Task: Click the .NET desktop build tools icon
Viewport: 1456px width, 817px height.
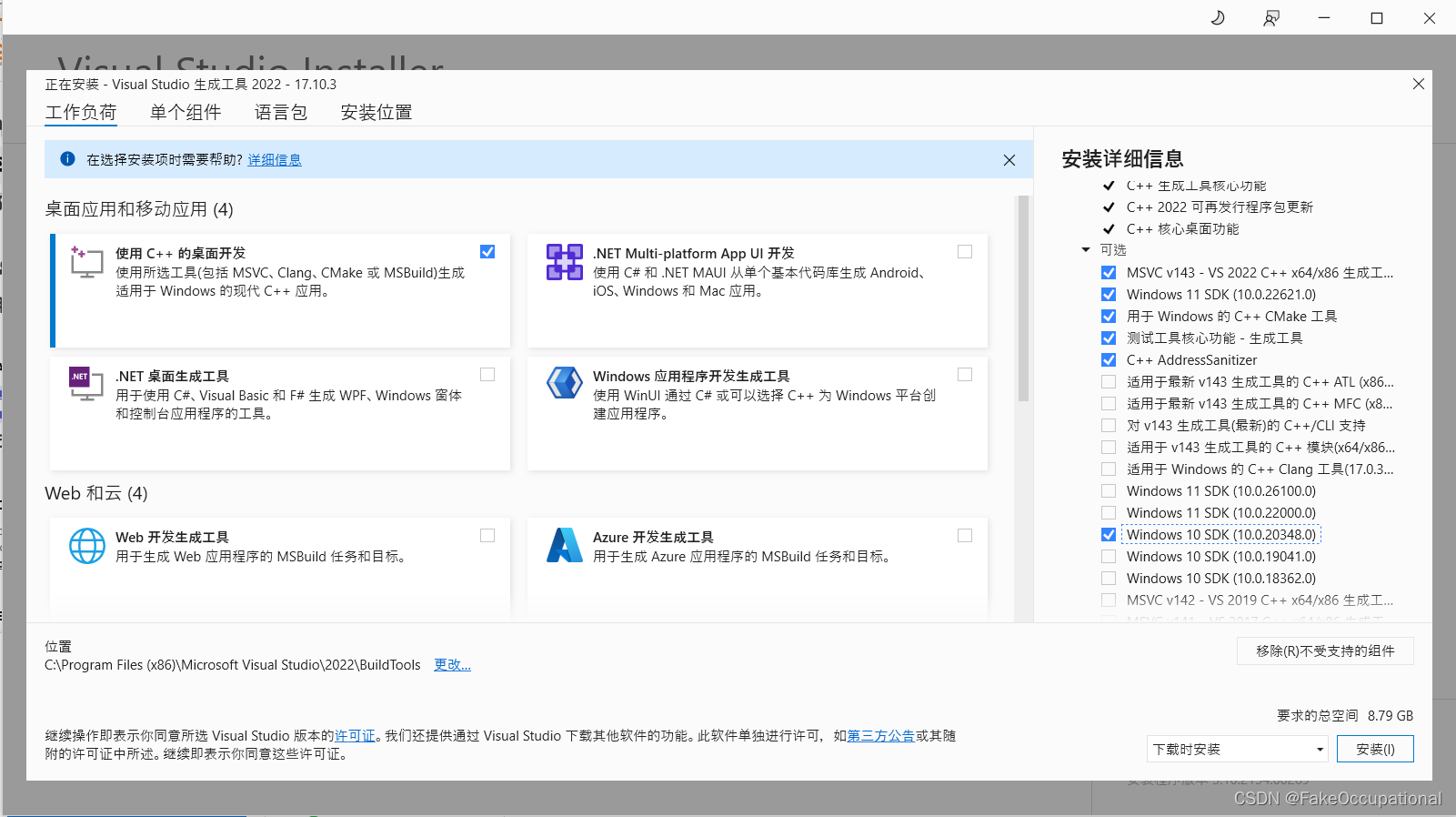Action: tap(86, 384)
